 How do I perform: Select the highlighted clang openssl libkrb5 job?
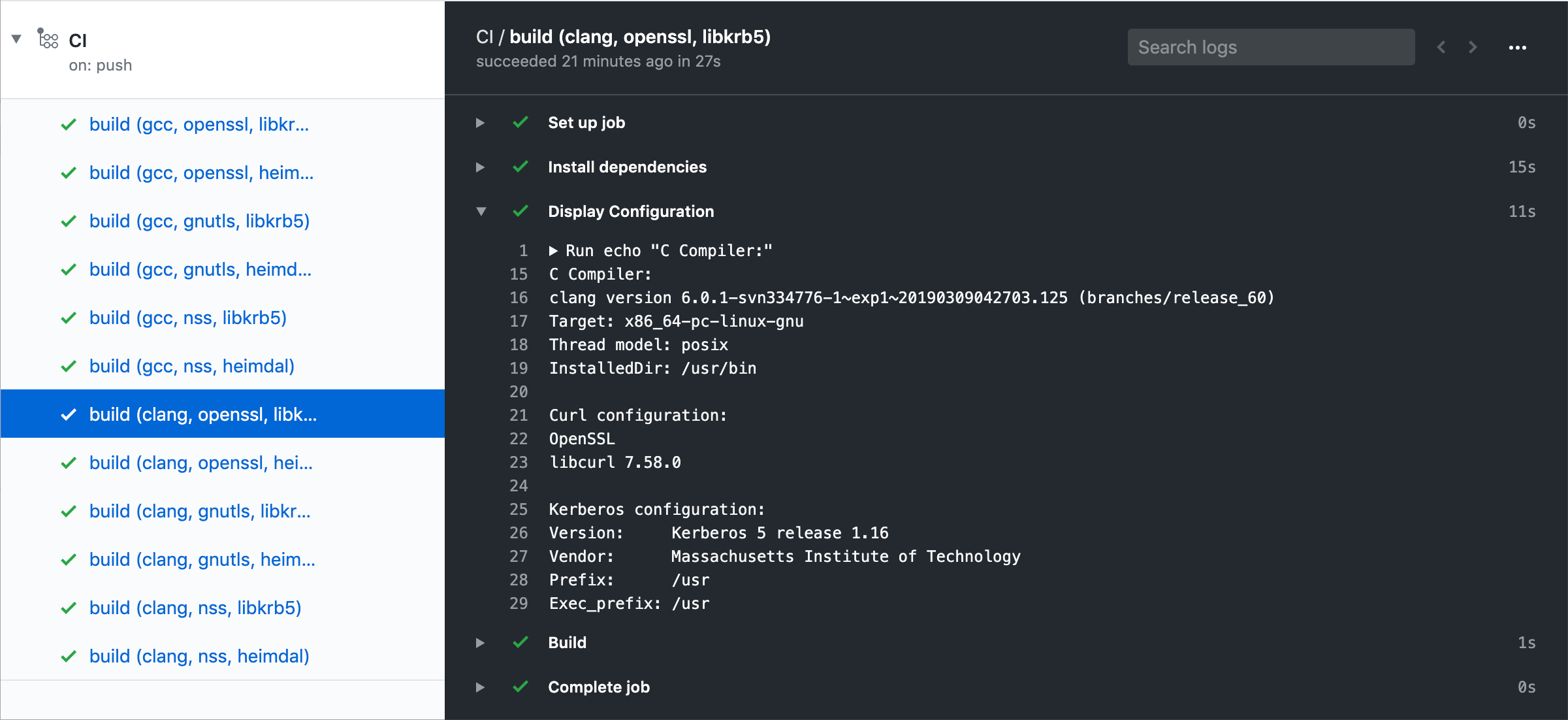(x=202, y=414)
